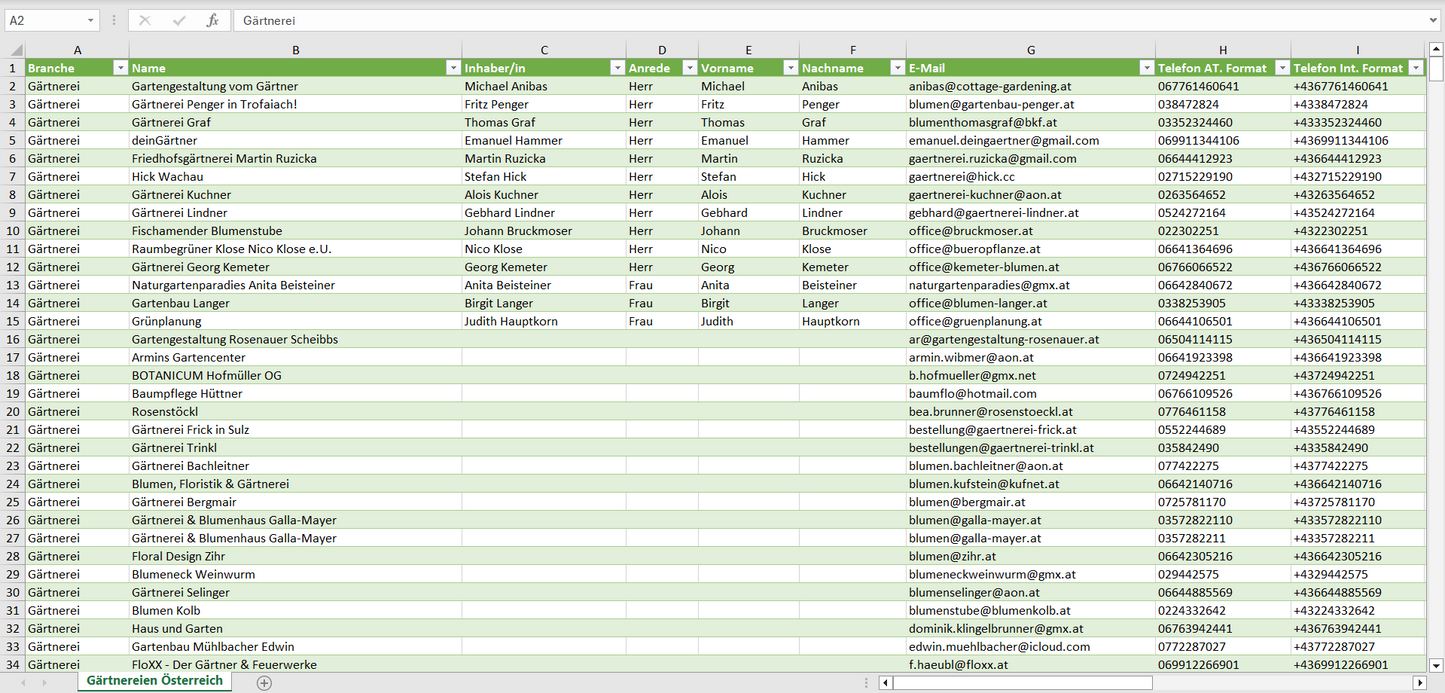The width and height of the screenshot is (1445, 693).
Task: Click the Select All corner triangle
Action: (16, 50)
